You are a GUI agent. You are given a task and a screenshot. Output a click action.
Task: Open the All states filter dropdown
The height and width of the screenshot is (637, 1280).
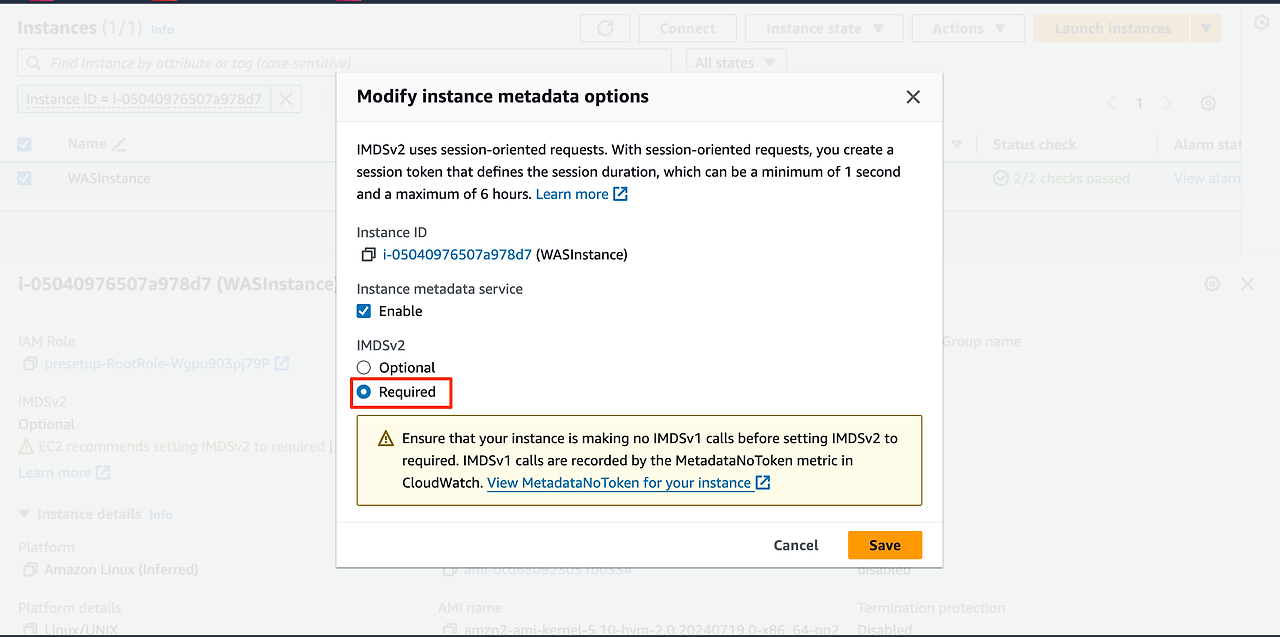[x=736, y=63]
